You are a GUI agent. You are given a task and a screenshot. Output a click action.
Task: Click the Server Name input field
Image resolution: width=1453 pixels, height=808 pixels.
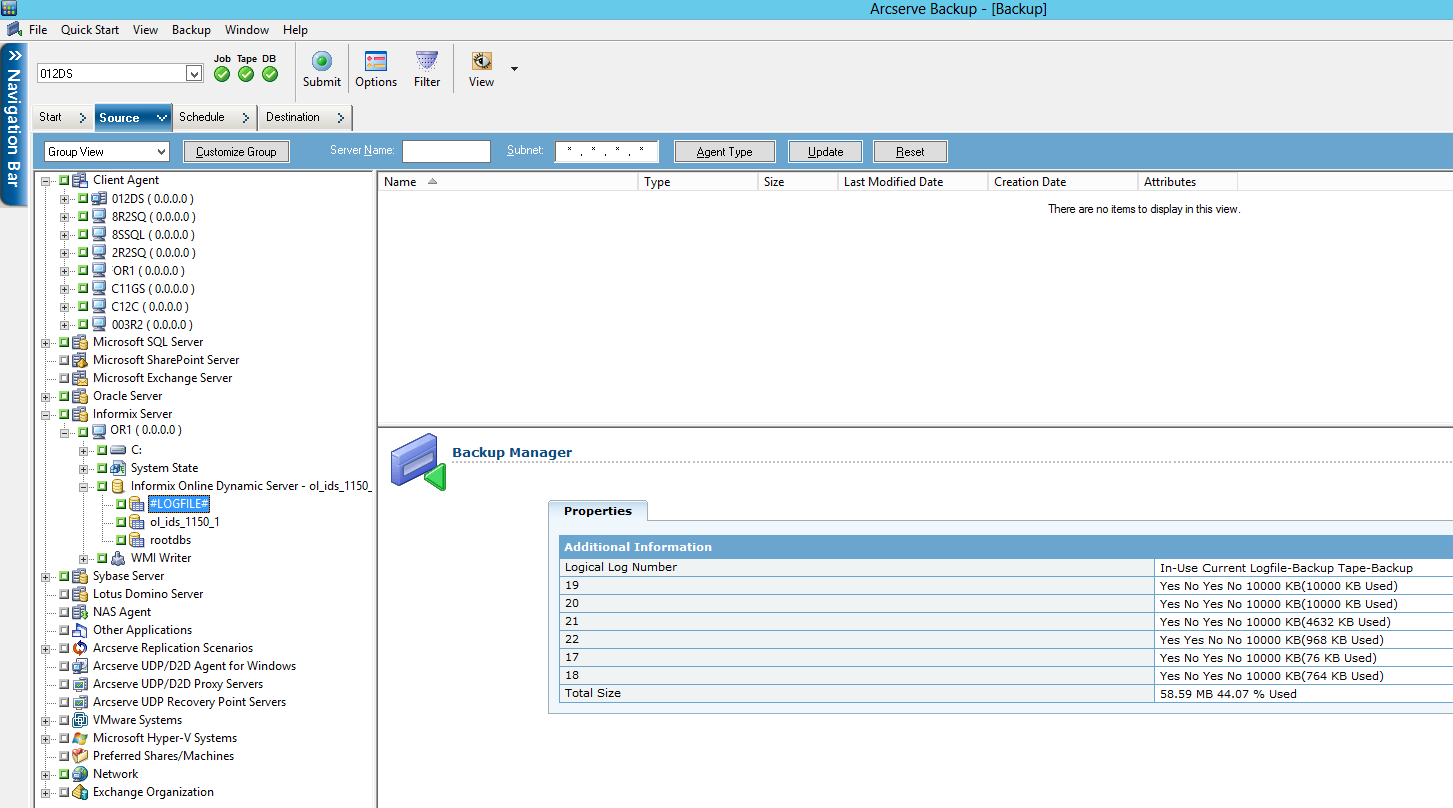[445, 151]
